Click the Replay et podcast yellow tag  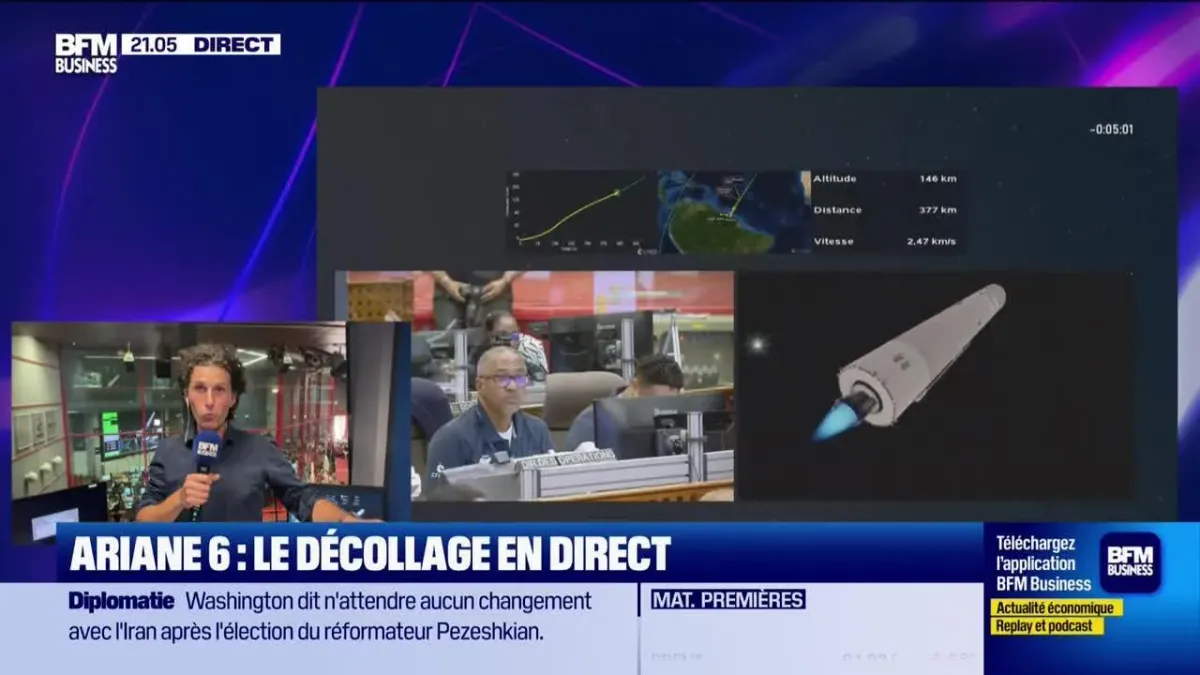(1047, 626)
